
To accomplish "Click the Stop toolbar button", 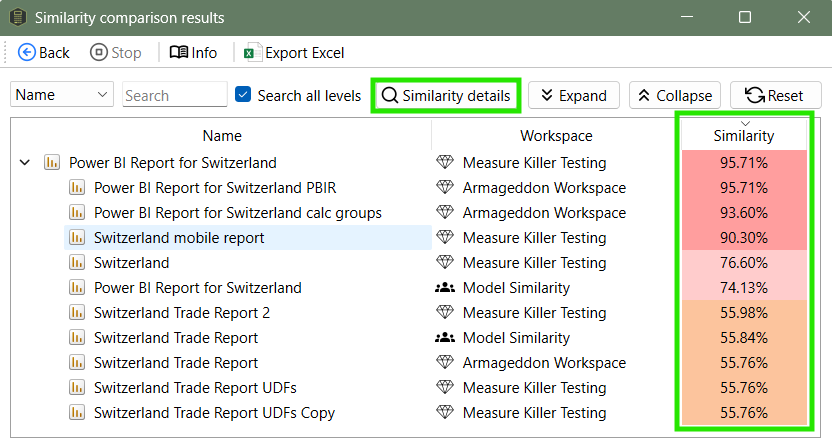I will [116, 53].
